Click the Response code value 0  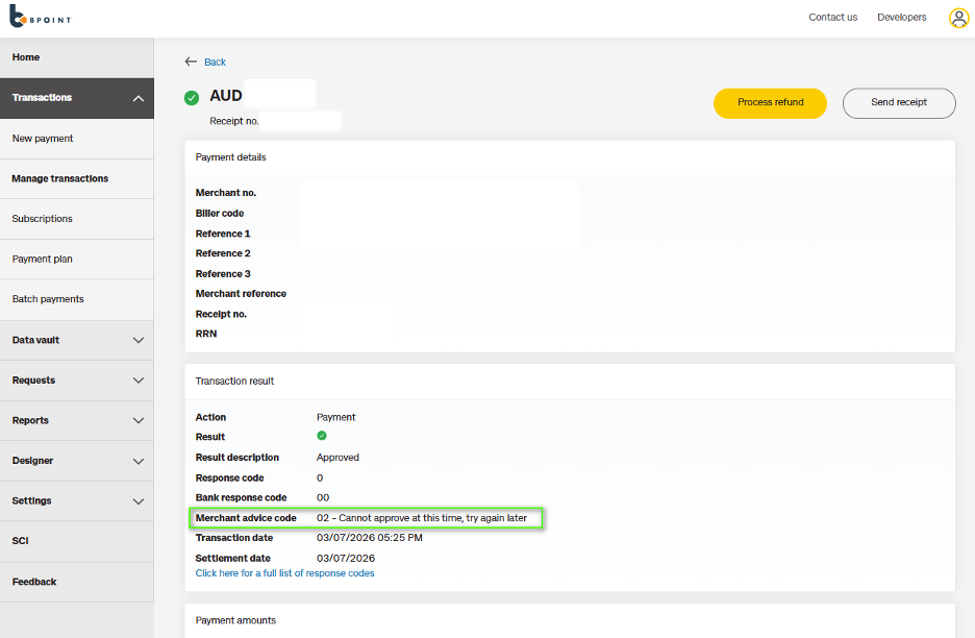(x=320, y=478)
